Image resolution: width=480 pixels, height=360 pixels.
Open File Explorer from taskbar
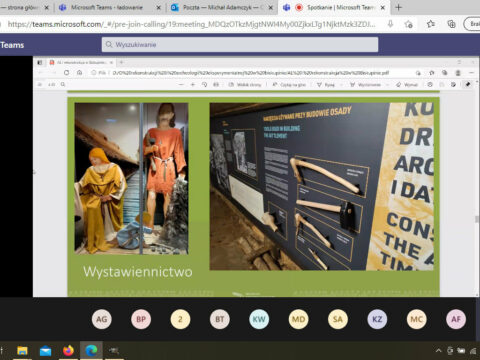(22, 350)
